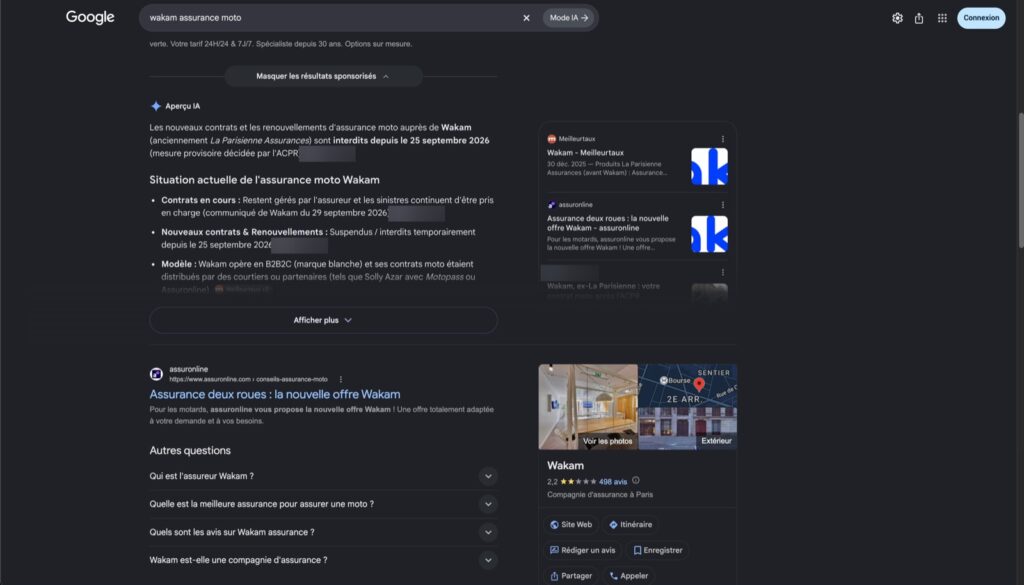Screen dimensions: 1024x585
Task: Click 'Situation actuelle de l'assurance moto Wakam' heading
Action: click(x=264, y=180)
